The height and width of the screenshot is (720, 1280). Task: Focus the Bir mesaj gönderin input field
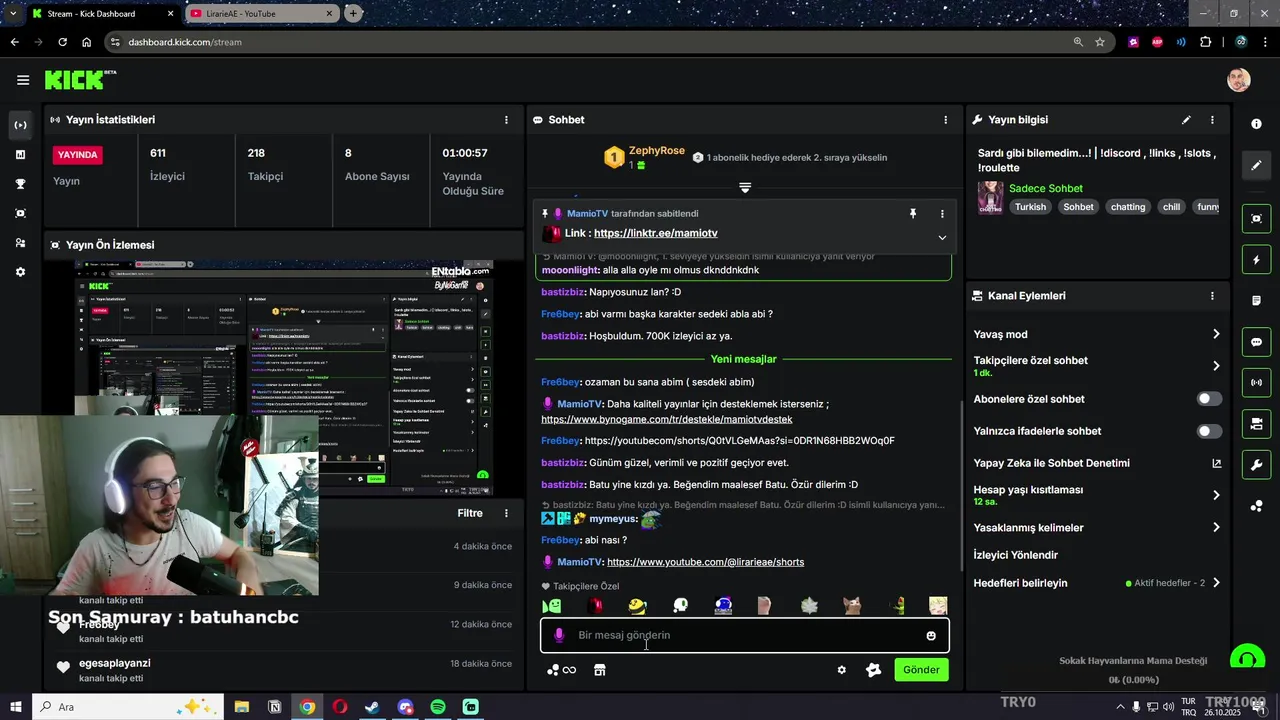point(745,635)
